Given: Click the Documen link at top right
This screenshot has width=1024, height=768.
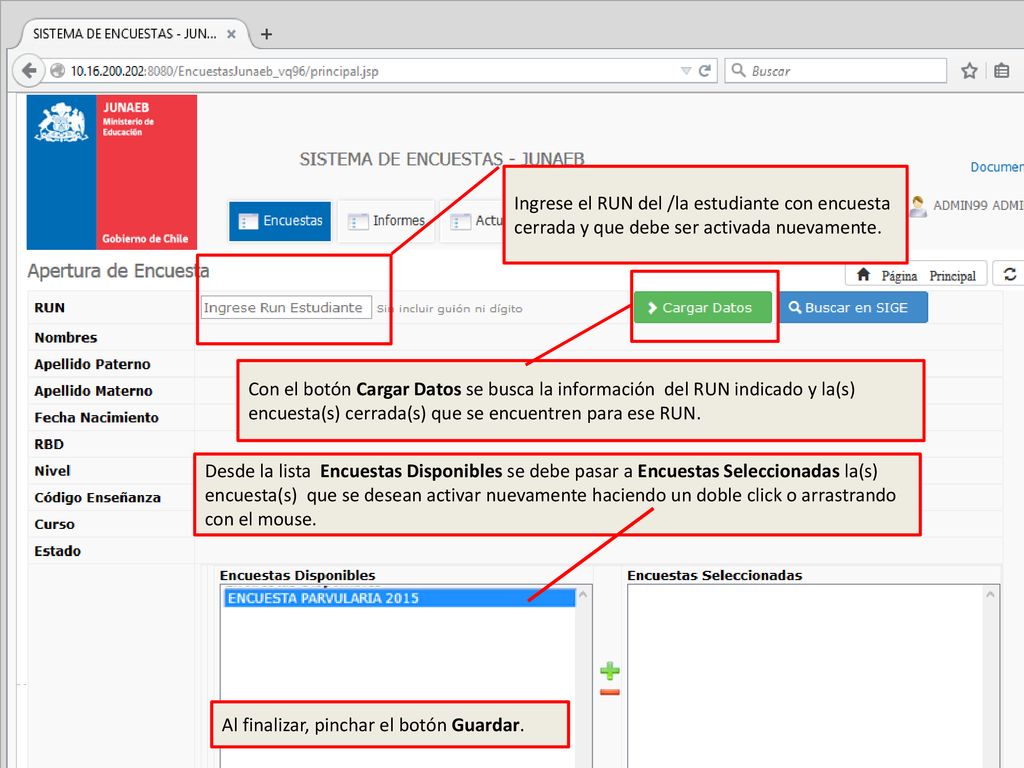Looking at the screenshot, I should [x=997, y=167].
